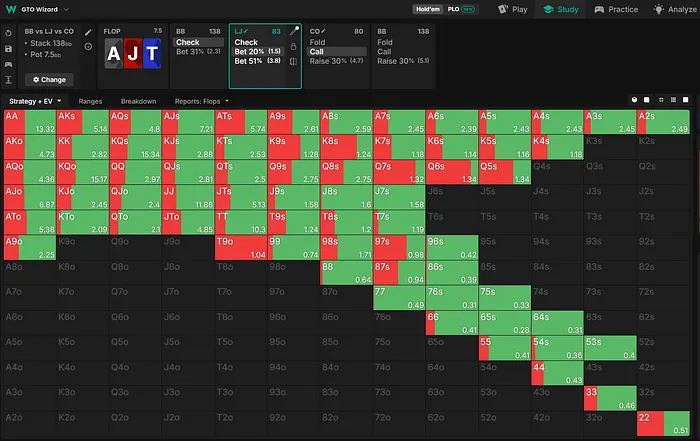Click the collapse height icon in left sidebar
Viewport: 700px width, 441px height.
[x=8, y=80]
